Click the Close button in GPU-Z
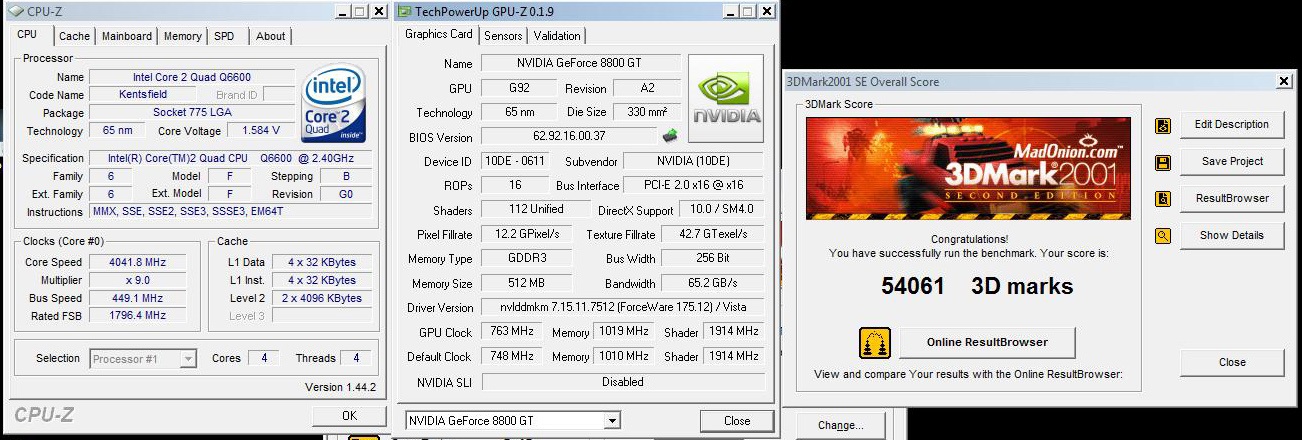The image size is (1302, 440). [737, 421]
